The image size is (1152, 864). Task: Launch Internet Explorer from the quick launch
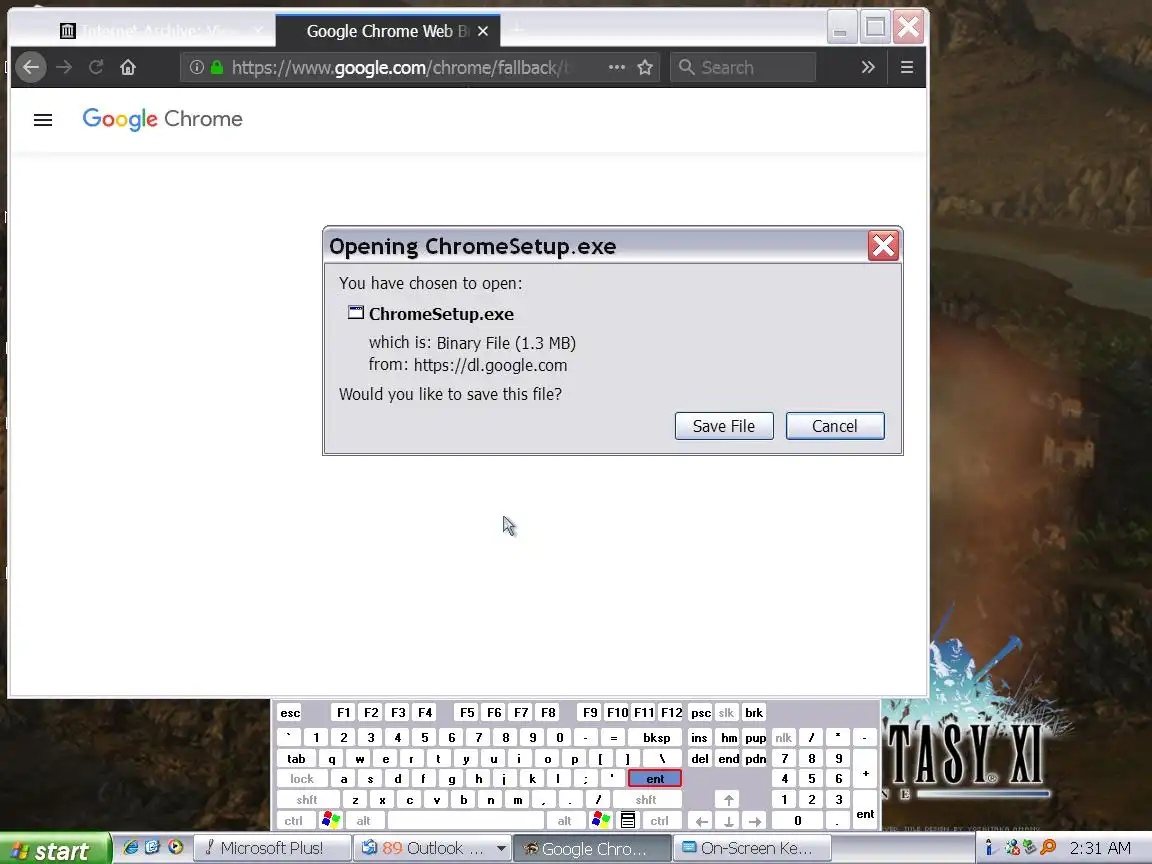131,847
